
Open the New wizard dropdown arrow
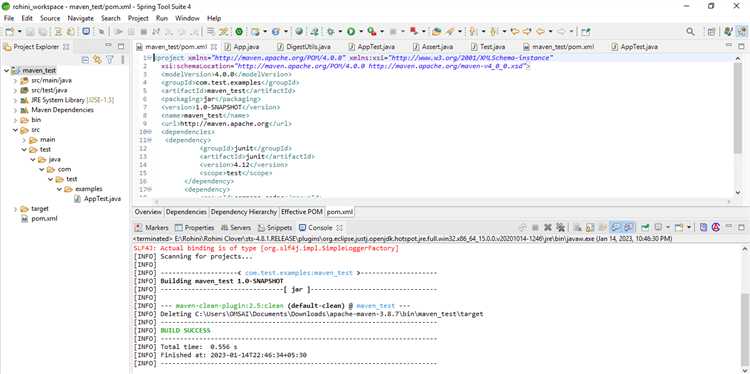pyautogui.click(x=20, y=32)
